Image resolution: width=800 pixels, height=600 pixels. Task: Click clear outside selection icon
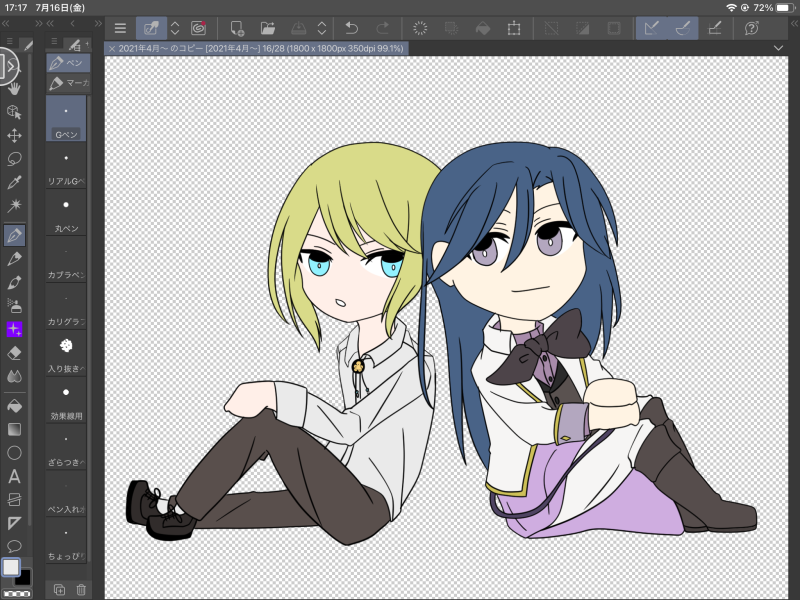pyautogui.click(x=451, y=28)
